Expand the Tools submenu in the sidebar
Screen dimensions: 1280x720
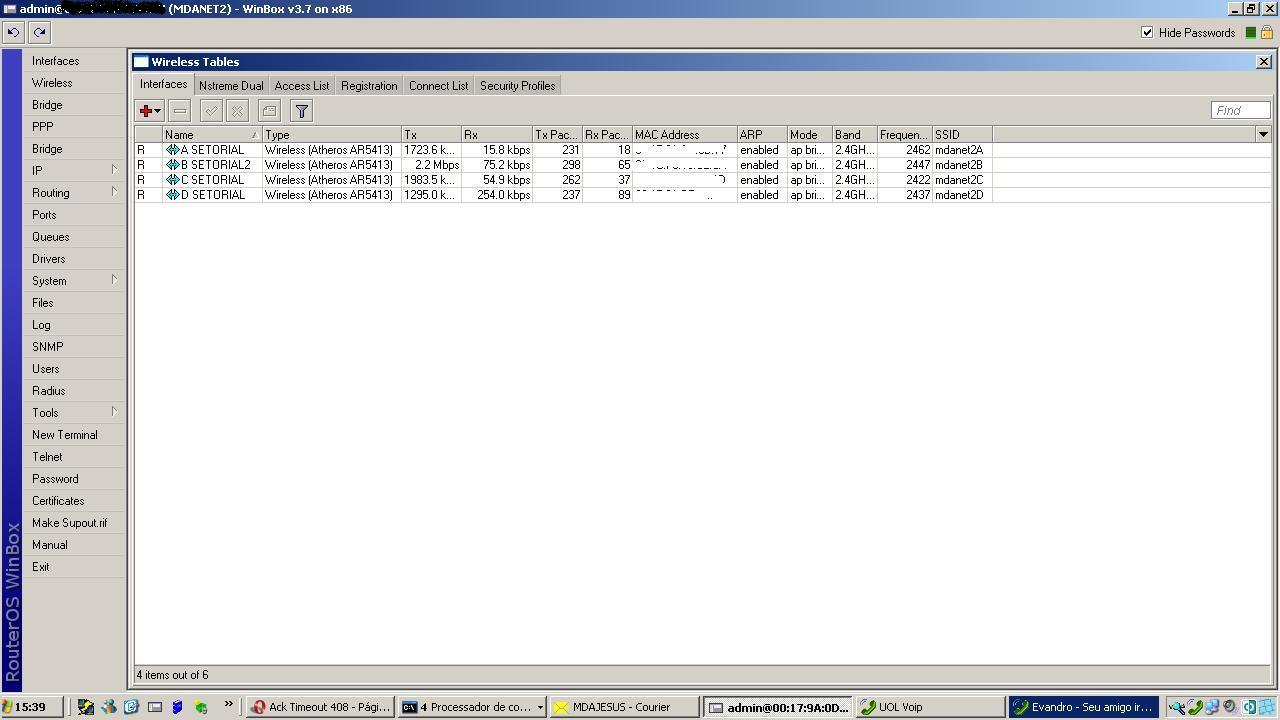pyautogui.click(x=114, y=413)
